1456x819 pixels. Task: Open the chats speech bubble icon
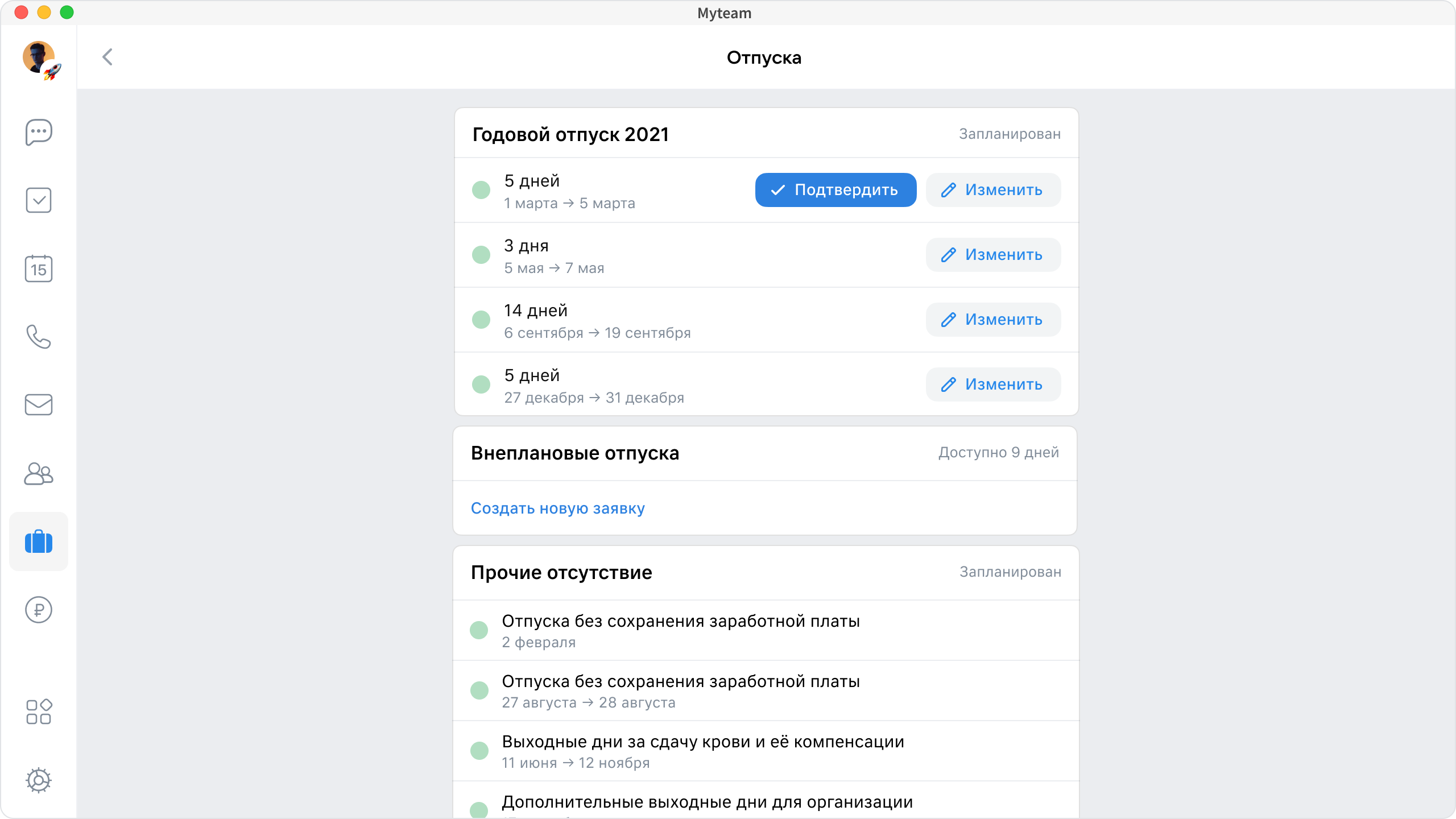tap(39, 132)
